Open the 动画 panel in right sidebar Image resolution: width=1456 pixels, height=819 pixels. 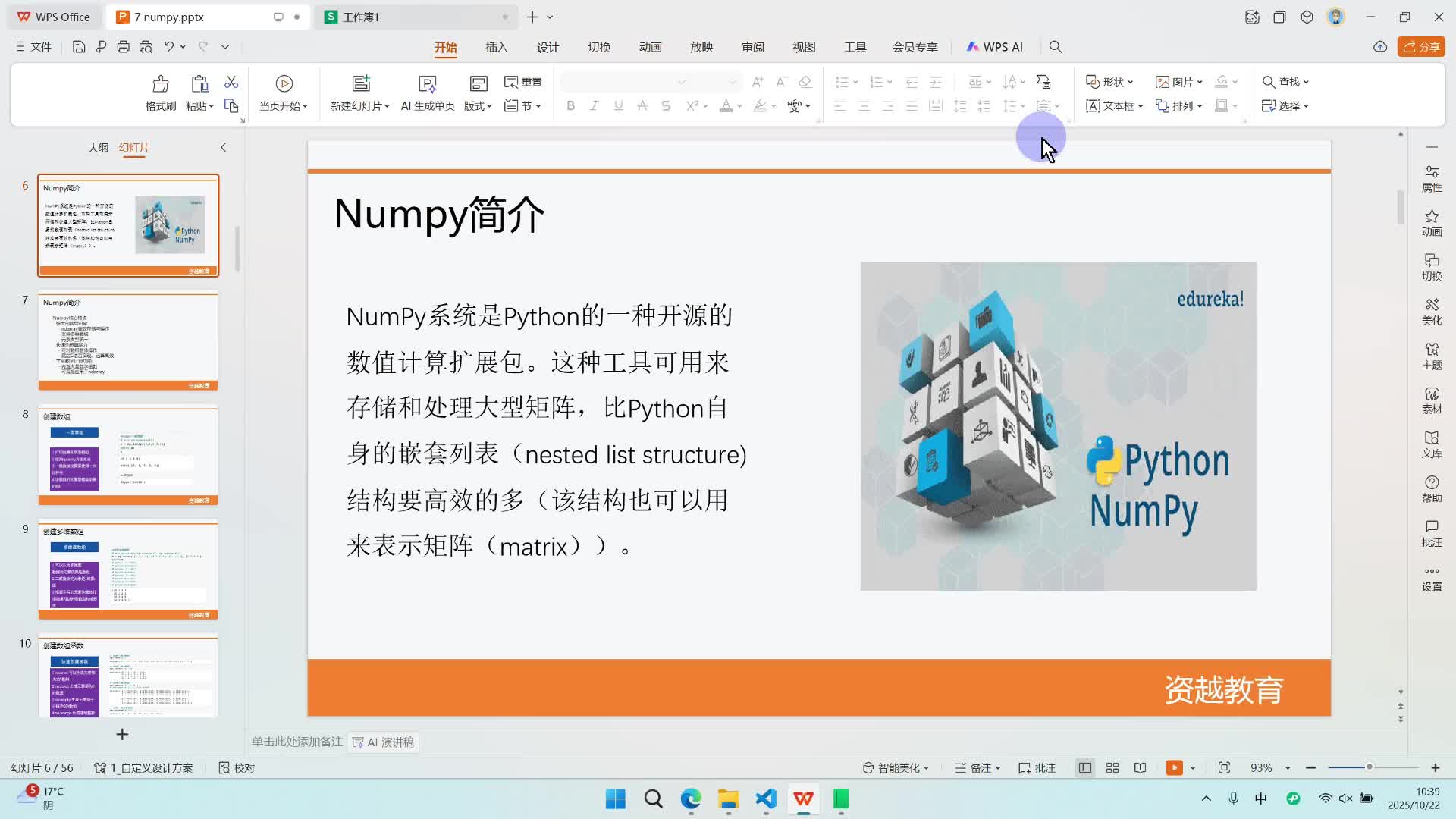click(x=1432, y=223)
